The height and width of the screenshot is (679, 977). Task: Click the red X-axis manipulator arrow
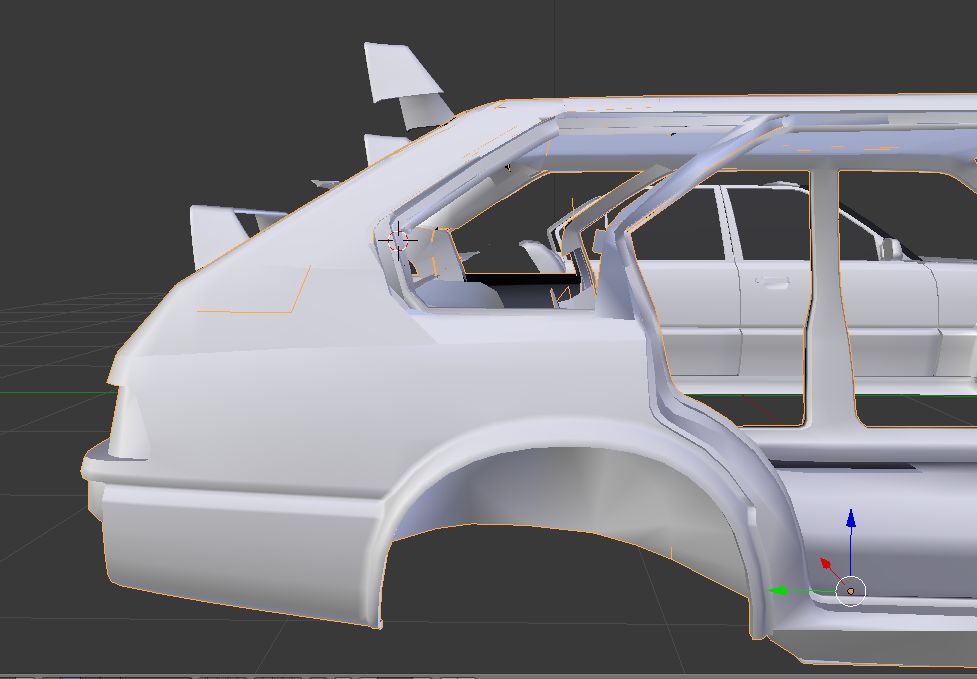click(x=826, y=564)
